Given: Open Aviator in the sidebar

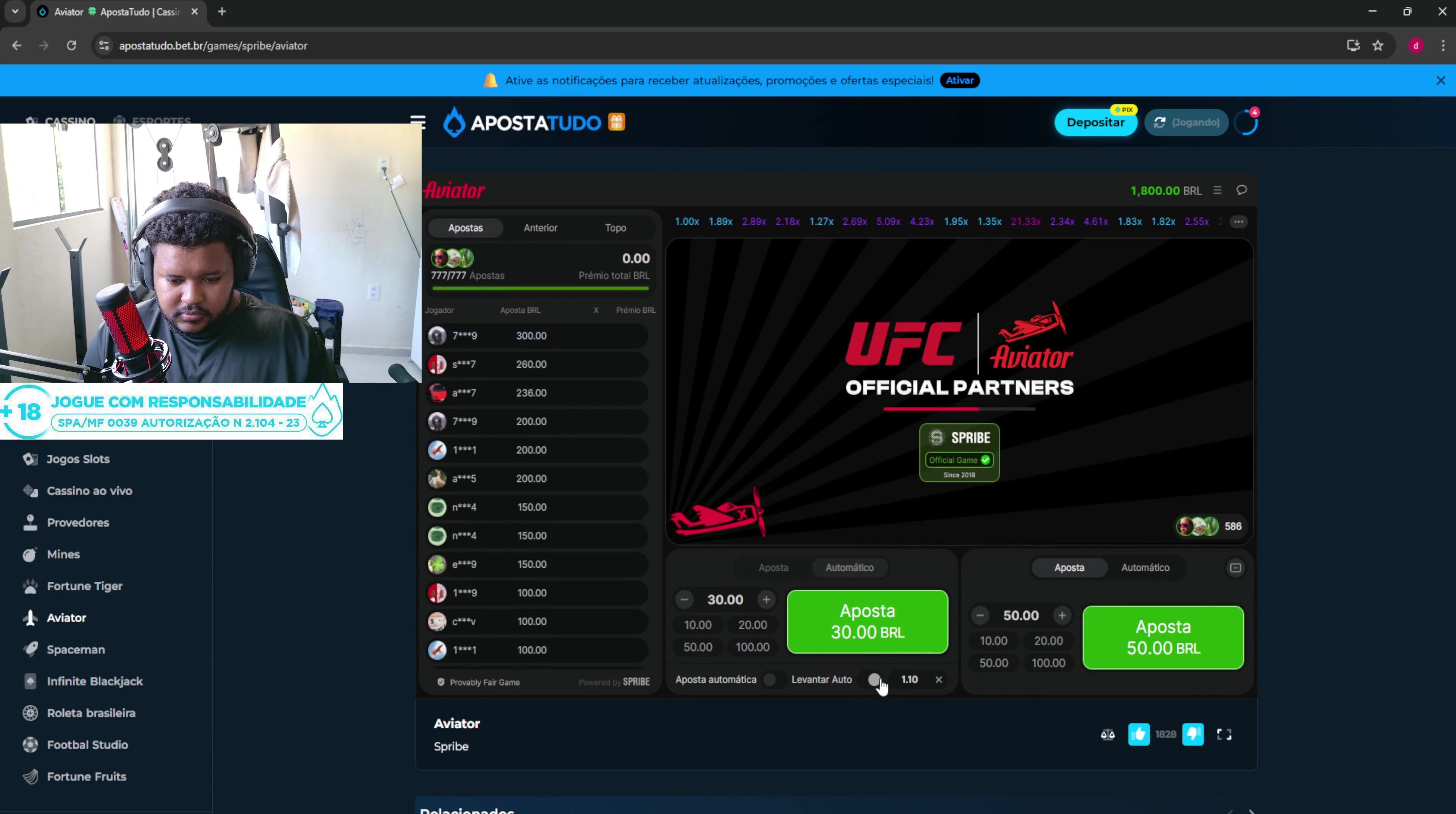Looking at the screenshot, I should click(x=54, y=617).
